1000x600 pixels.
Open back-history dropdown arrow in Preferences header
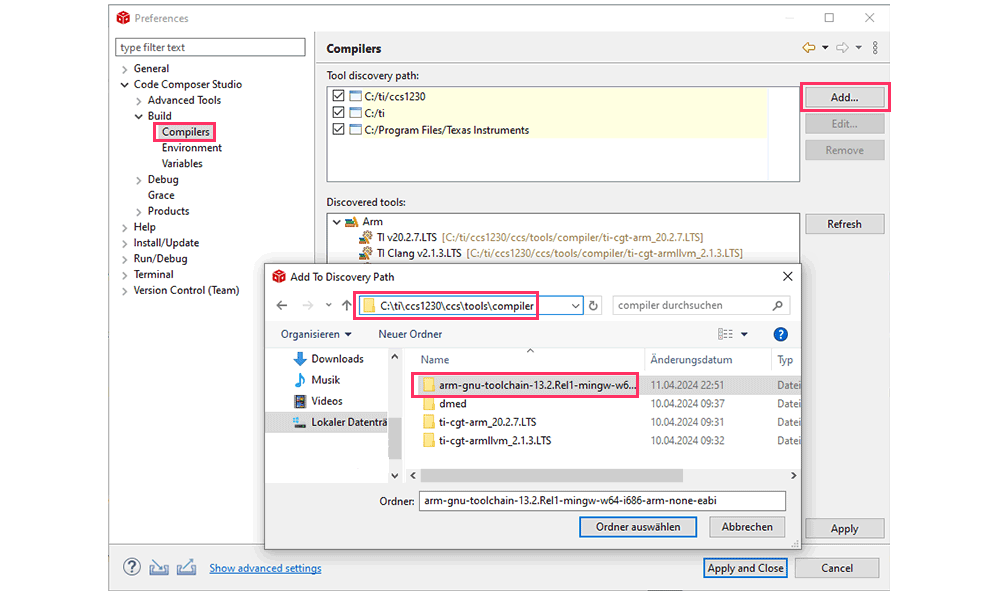[x=825, y=48]
